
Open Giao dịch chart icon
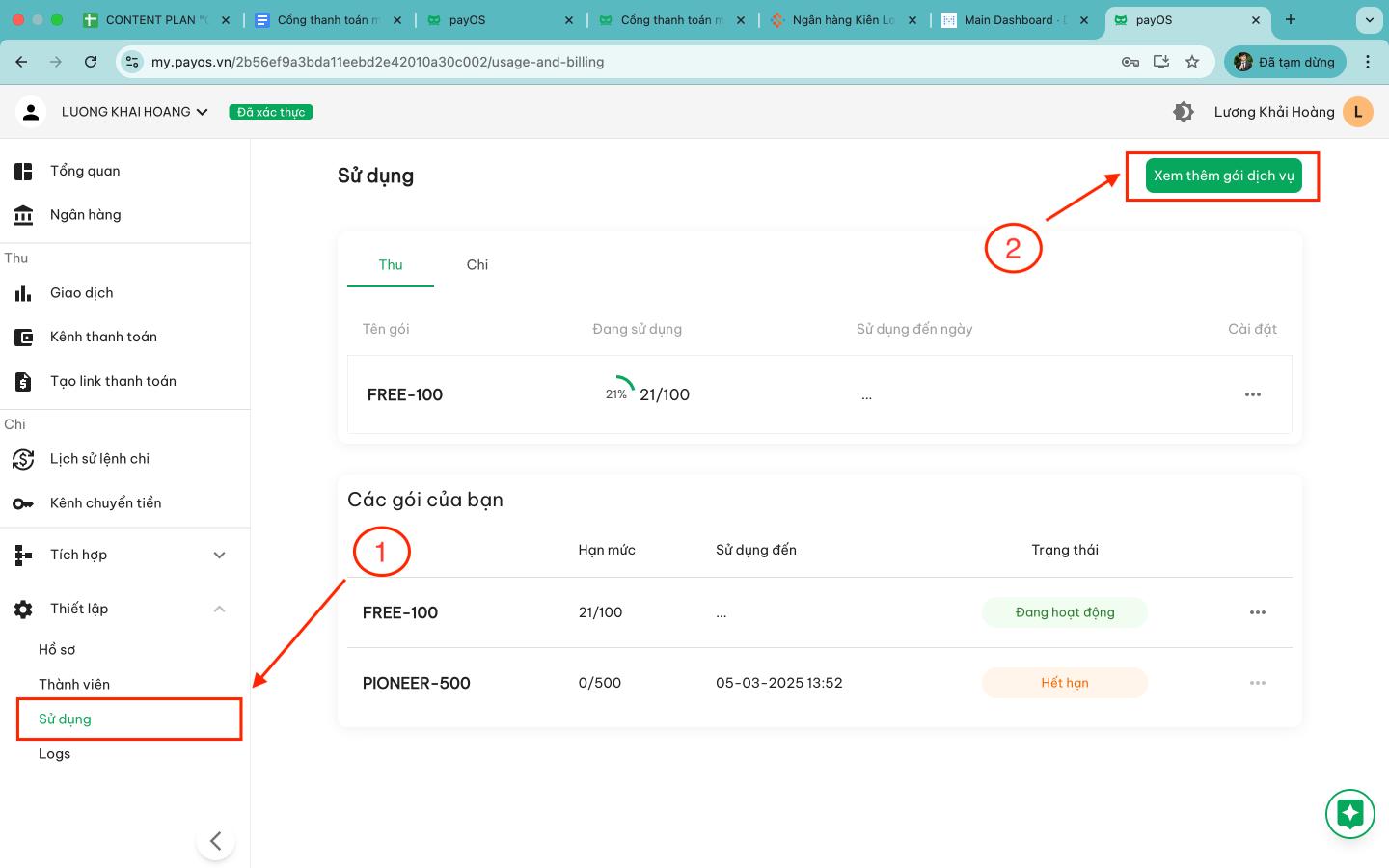pyautogui.click(x=23, y=293)
